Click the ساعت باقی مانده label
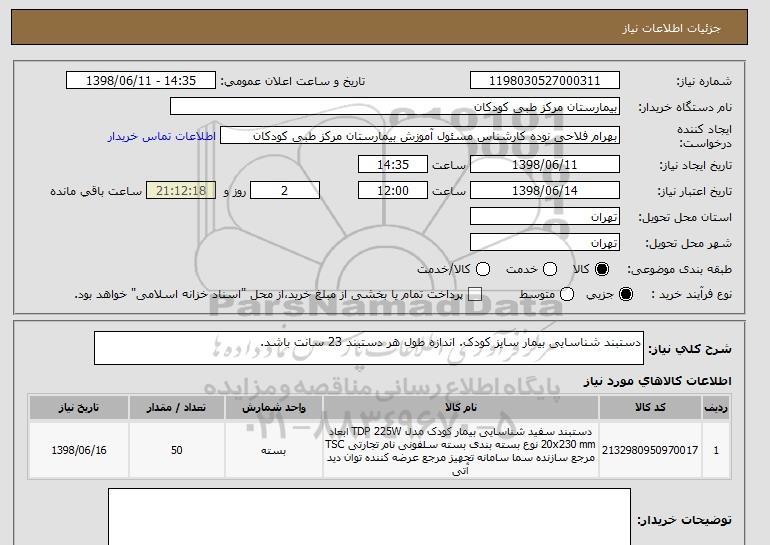The image size is (770, 545). pos(96,191)
